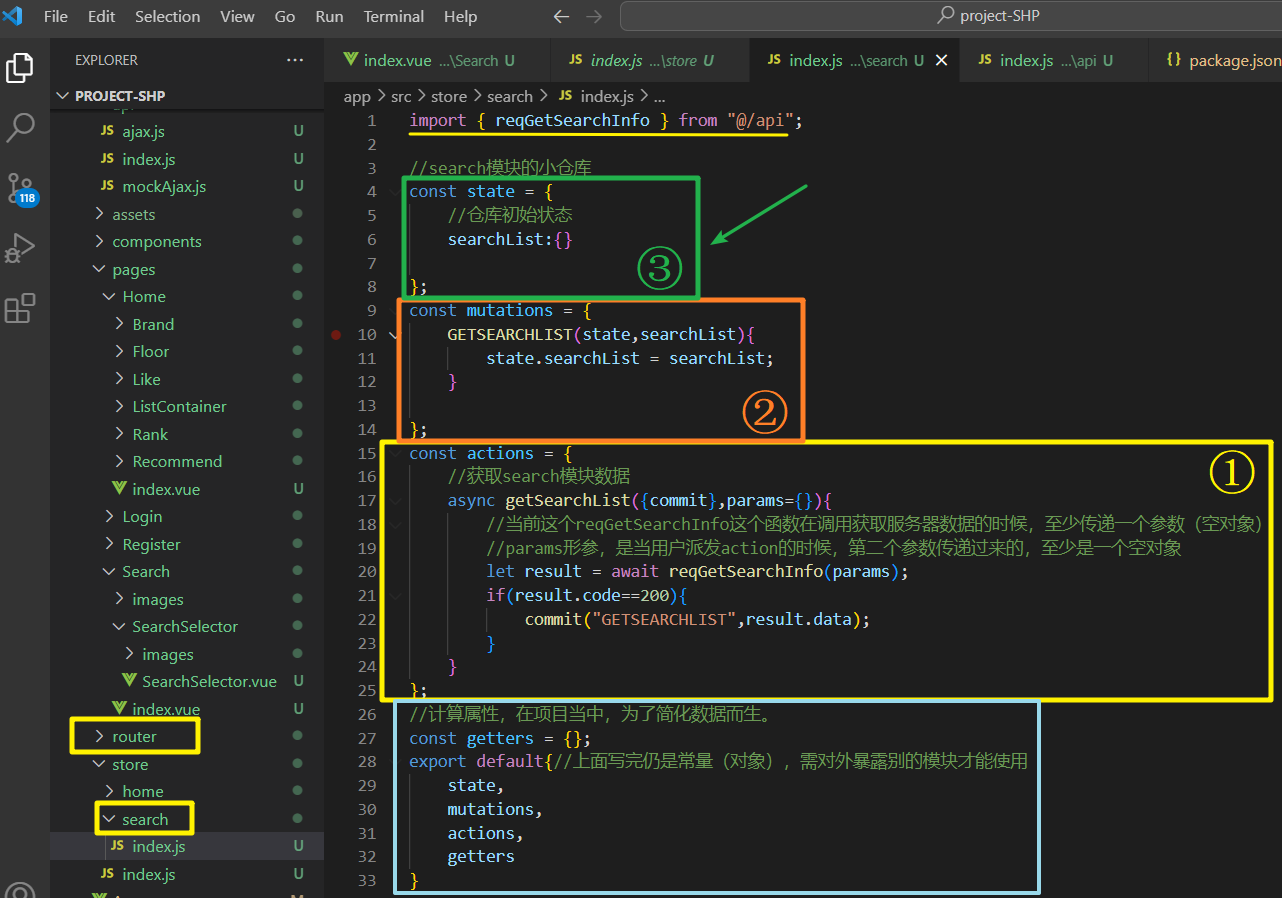
Task: Collapse the PROJECT-SHP root folder
Action: tap(63, 95)
